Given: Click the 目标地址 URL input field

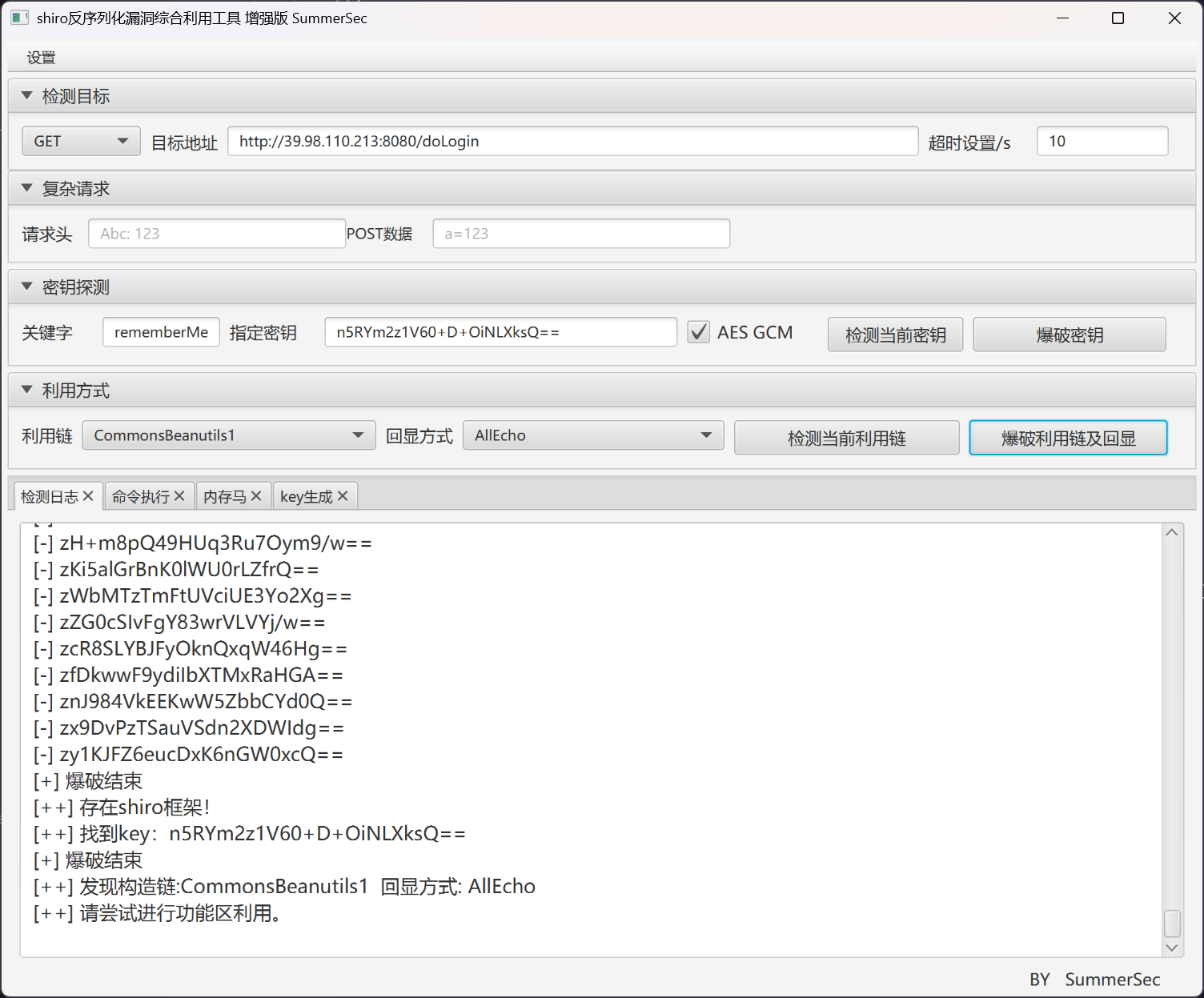Looking at the screenshot, I should pyautogui.click(x=572, y=142).
